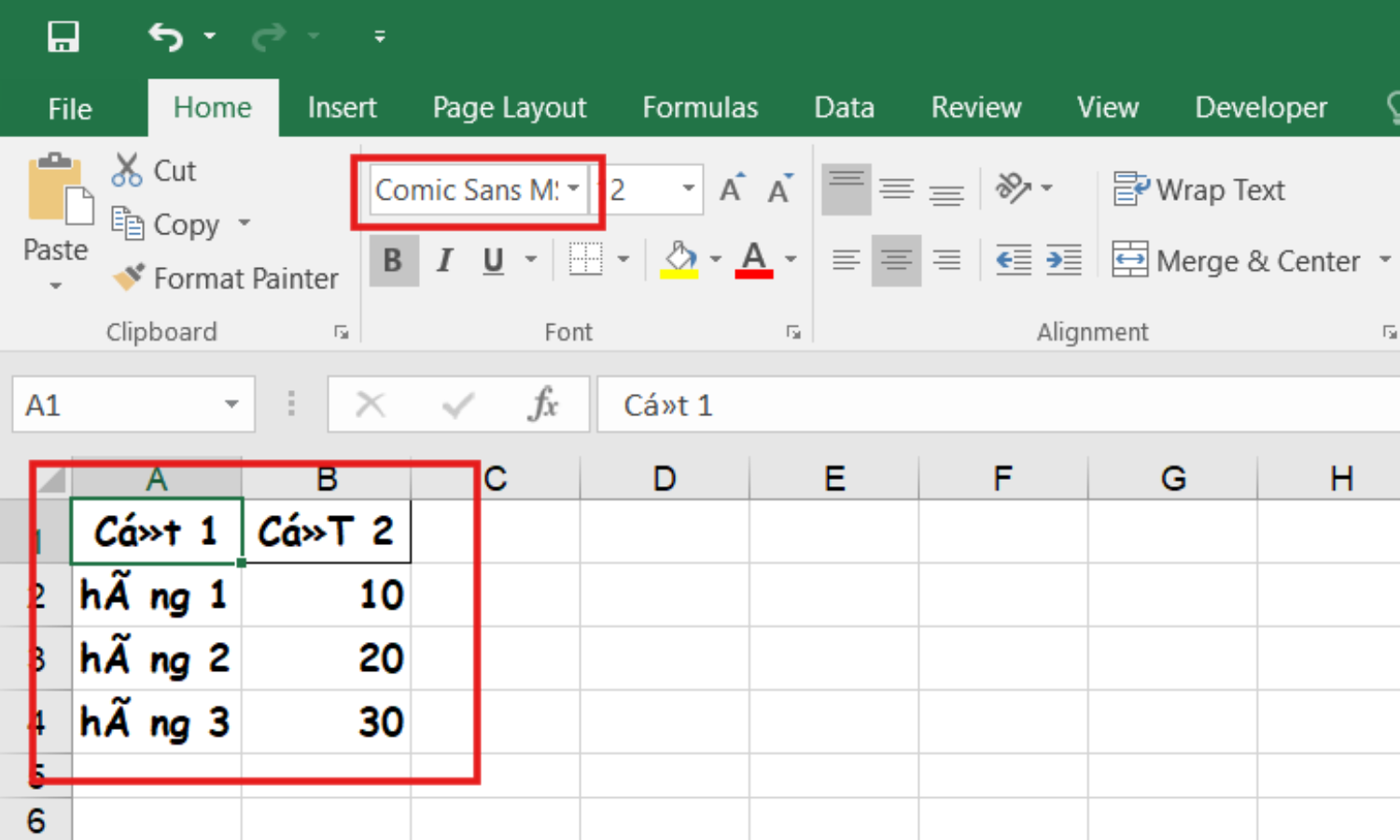Open the Fill Color dropdown arrow
This screenshot has width=1400, height=840.
(715, 260)
